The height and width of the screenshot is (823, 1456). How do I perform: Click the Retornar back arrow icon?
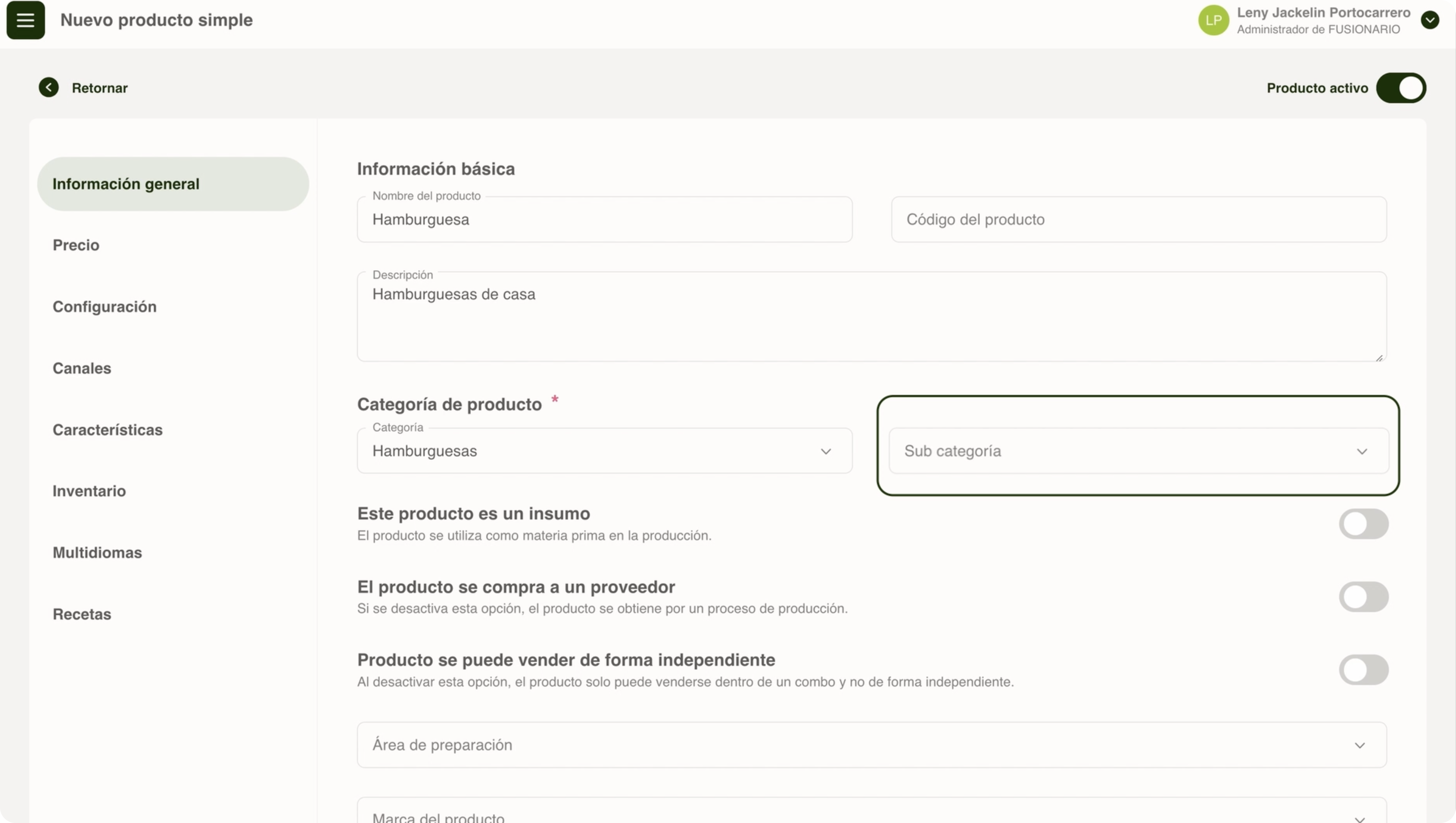[49, 88]
